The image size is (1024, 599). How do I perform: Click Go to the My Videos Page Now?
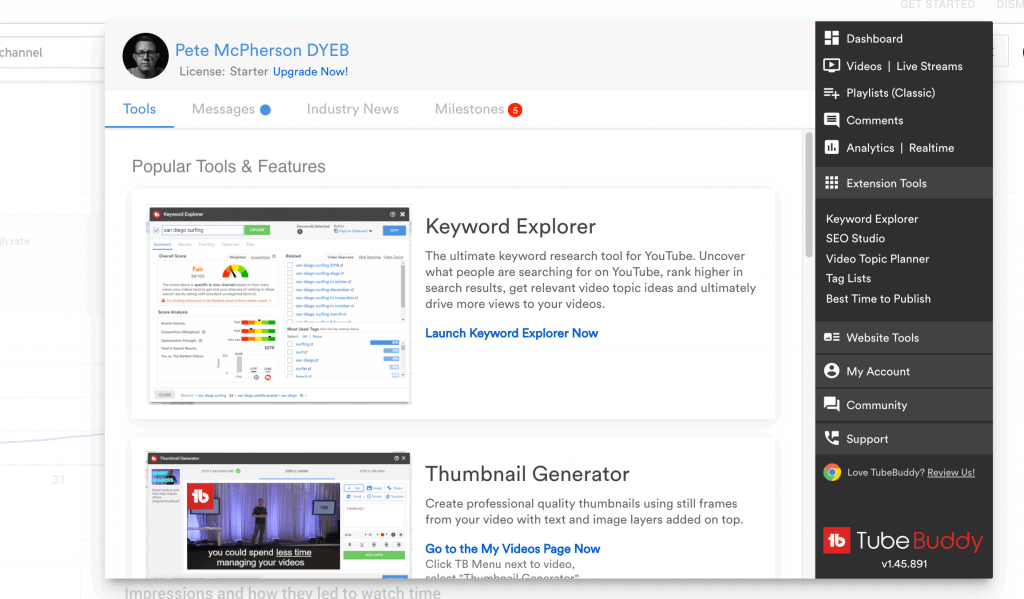(513, 549)
